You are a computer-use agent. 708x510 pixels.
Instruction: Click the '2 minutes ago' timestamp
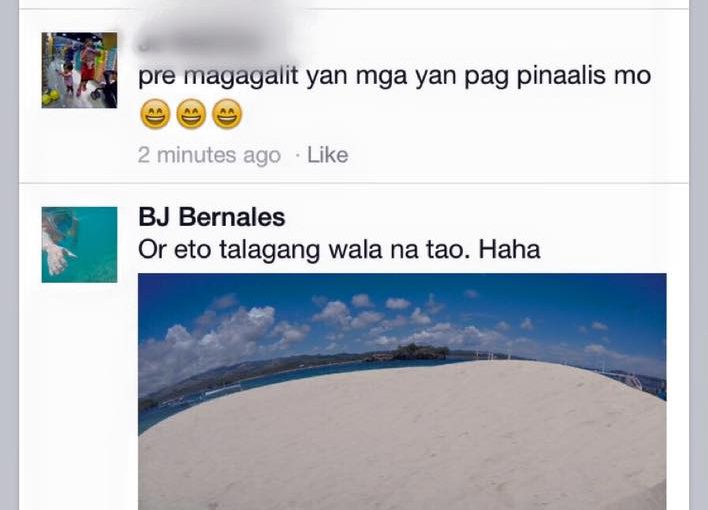[209, 155]
